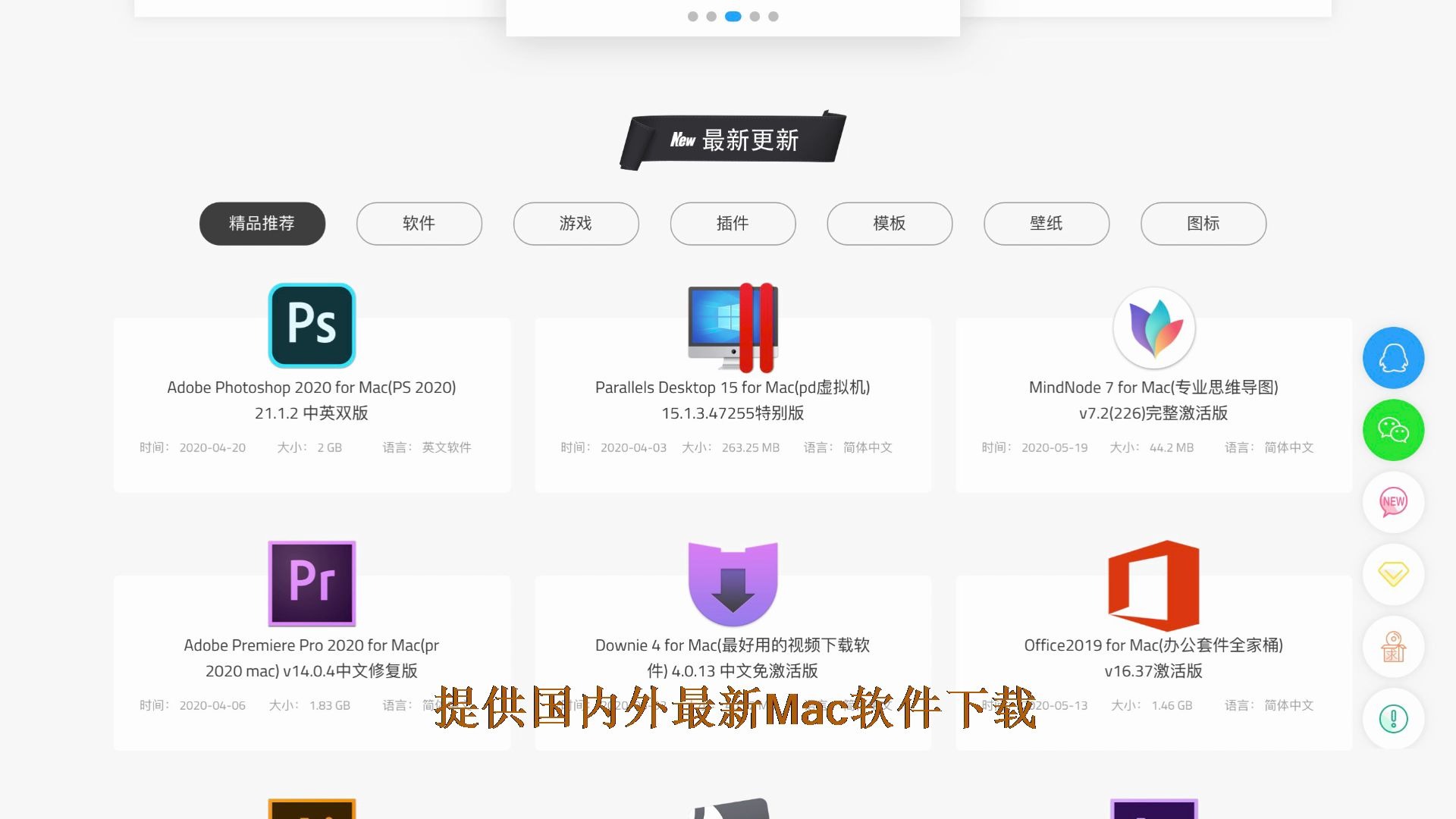Open the Office2019 red logo icon

click(x=1153, y=585)
